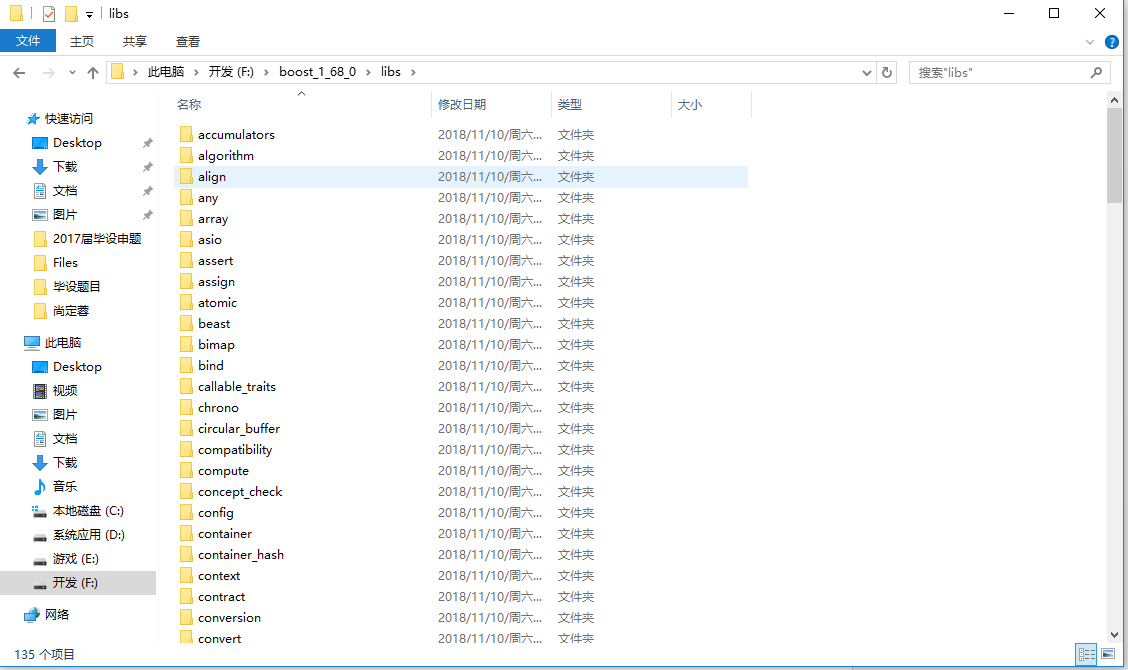Click the back navigation arrow
This screenshot has height=670, width=1128.
(19, 71)
